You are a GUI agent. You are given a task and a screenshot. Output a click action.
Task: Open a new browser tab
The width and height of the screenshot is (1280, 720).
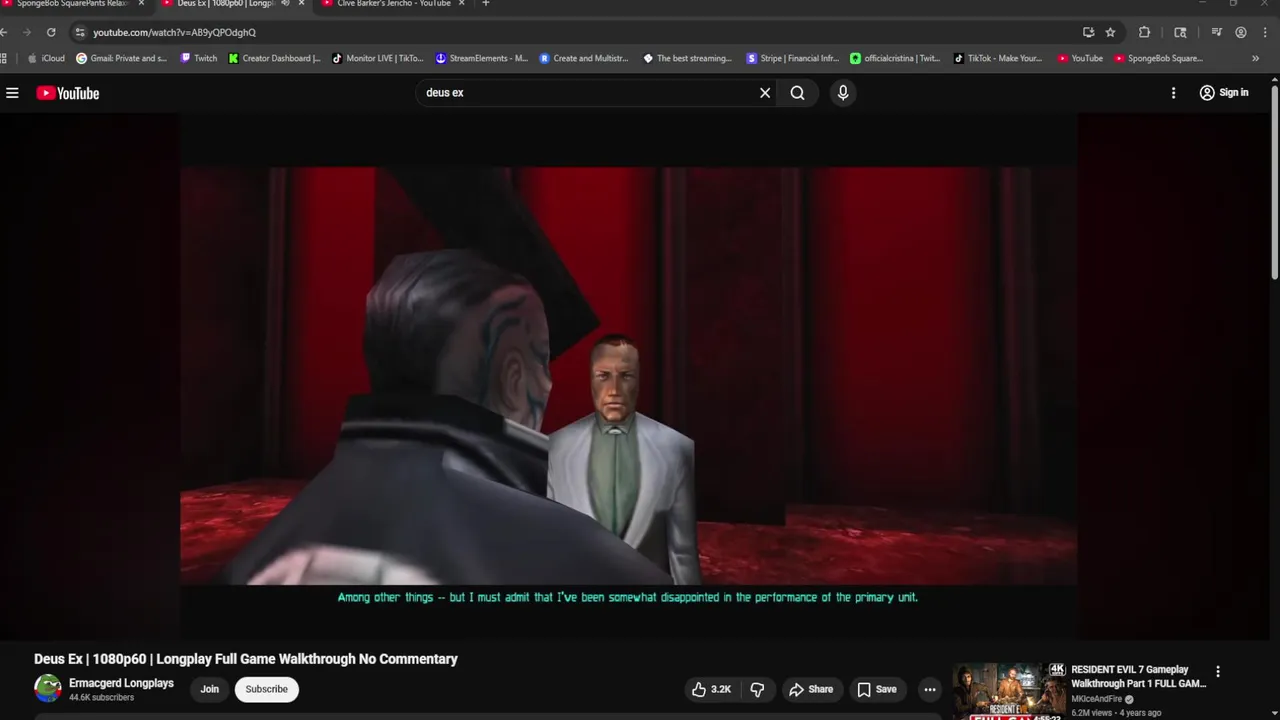[485, 3]
